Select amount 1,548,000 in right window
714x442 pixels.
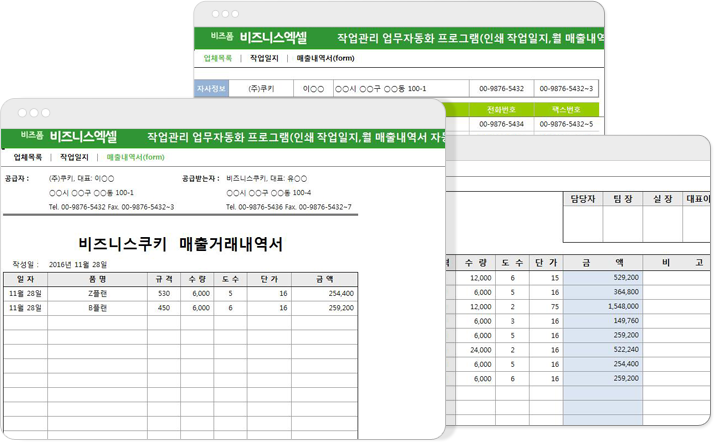(603, 307)
